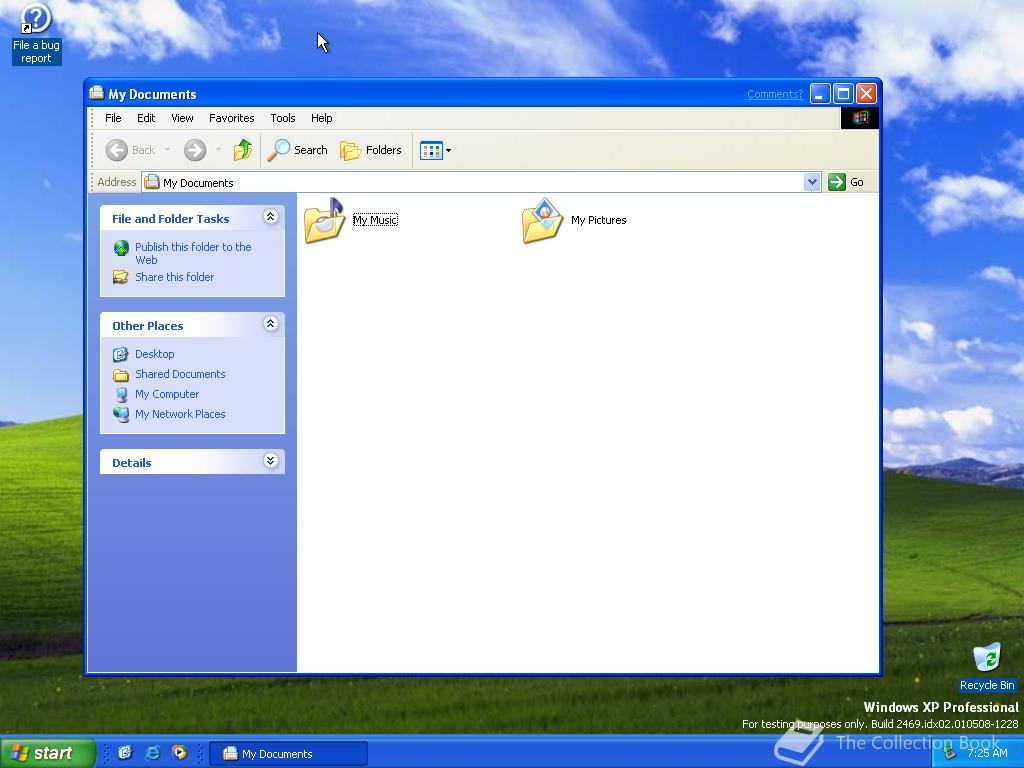
Task: Click the My Pictures label
Action: point(598,220)
